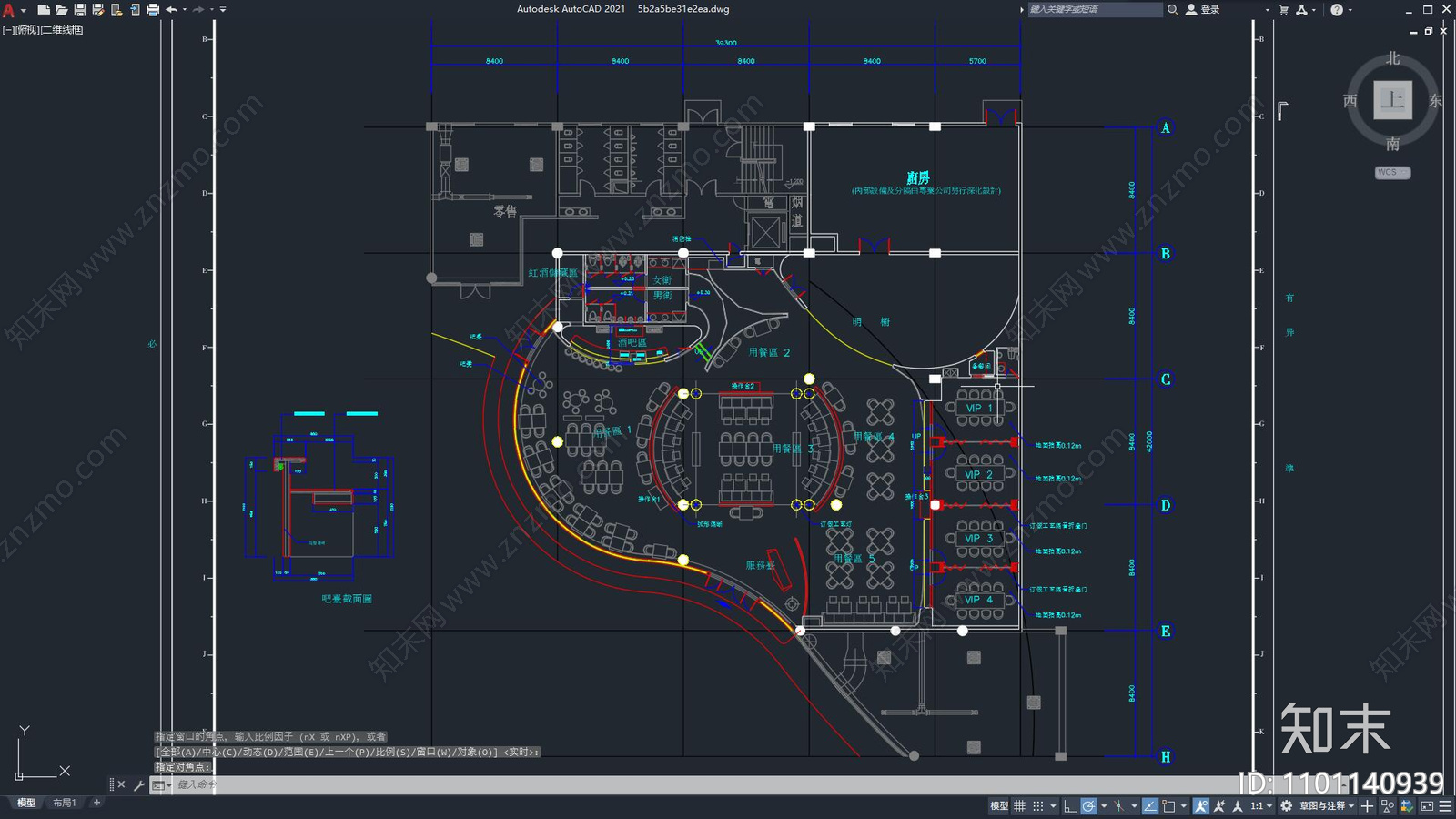The image size is (1456, 819).
Task: Switch to the 模型 model tab
Action: tap(26, 803)
